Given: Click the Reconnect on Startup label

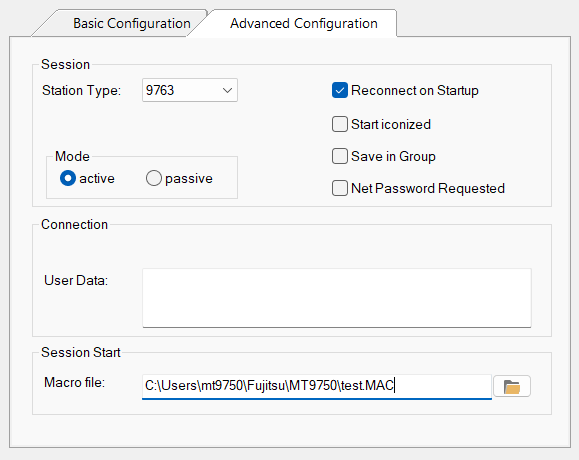Looking at the screenshot, I should pyautogui.click(x=415, y=90).
